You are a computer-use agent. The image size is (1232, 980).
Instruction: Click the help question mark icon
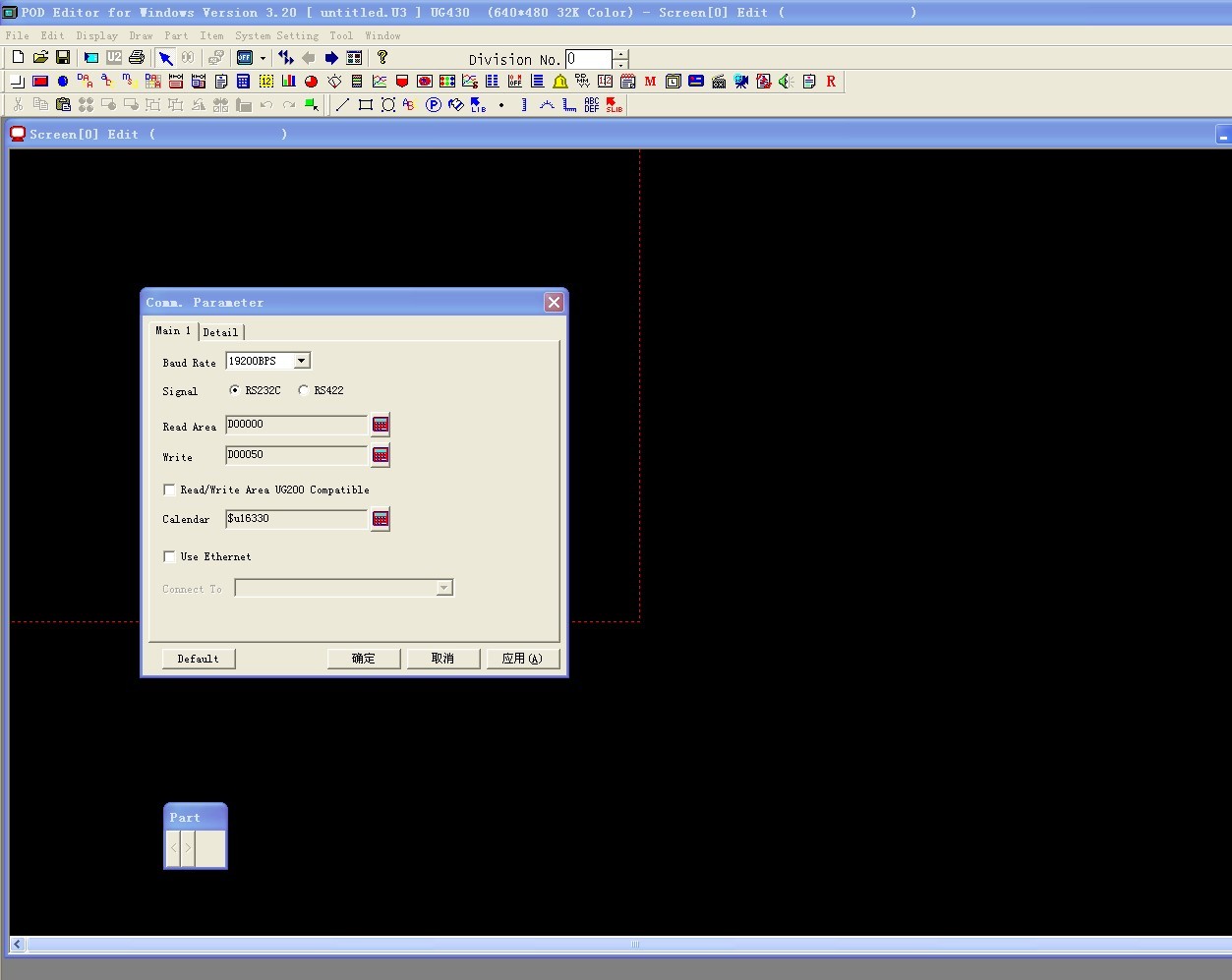[382, 58]
